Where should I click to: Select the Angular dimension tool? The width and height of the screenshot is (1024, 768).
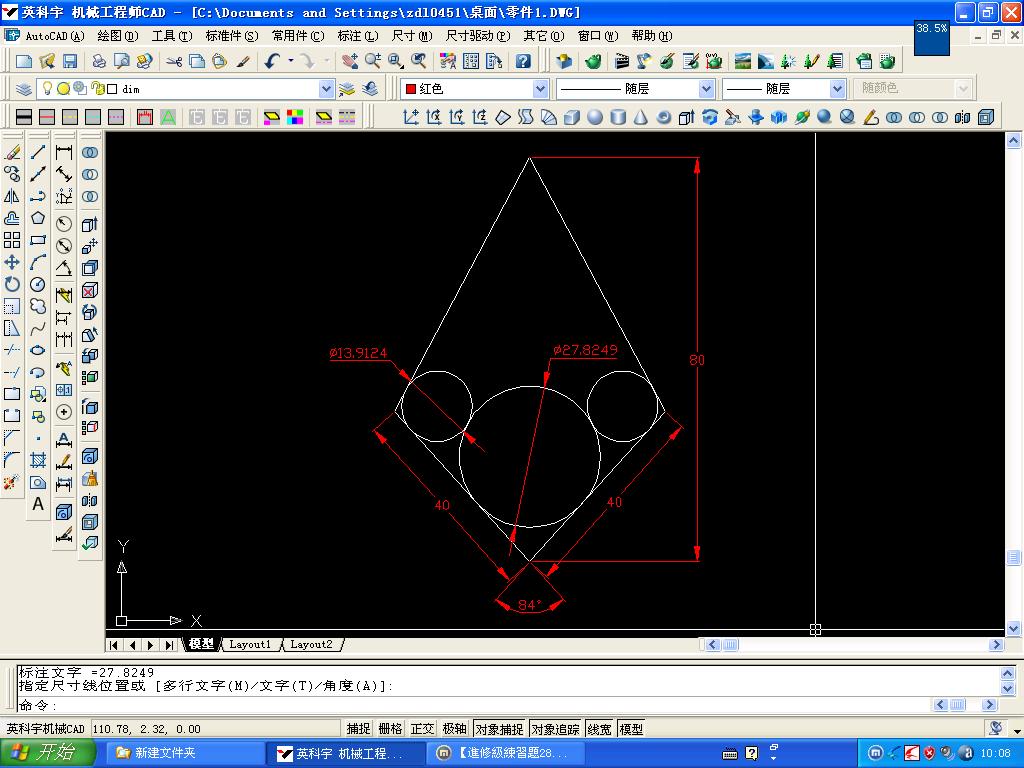[64, 268]
